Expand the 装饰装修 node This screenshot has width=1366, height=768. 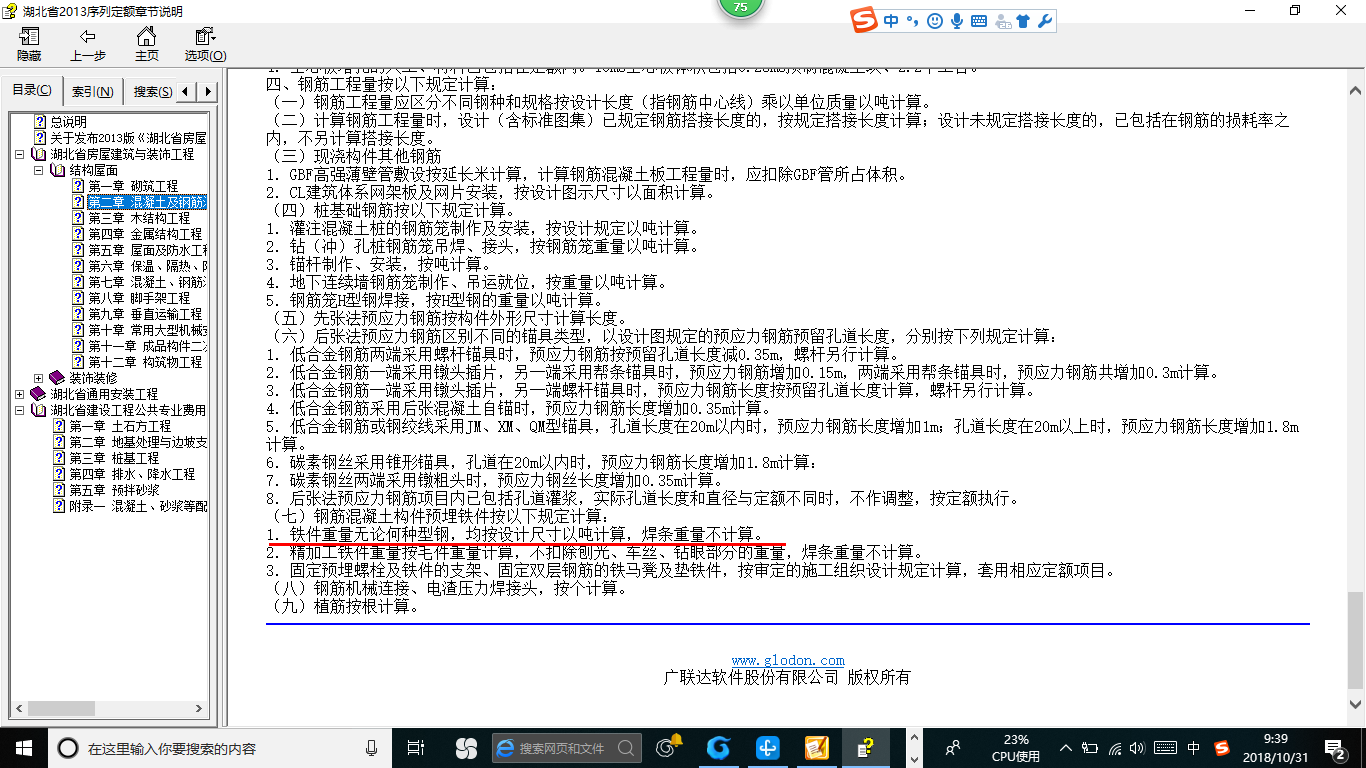(38, 378)
